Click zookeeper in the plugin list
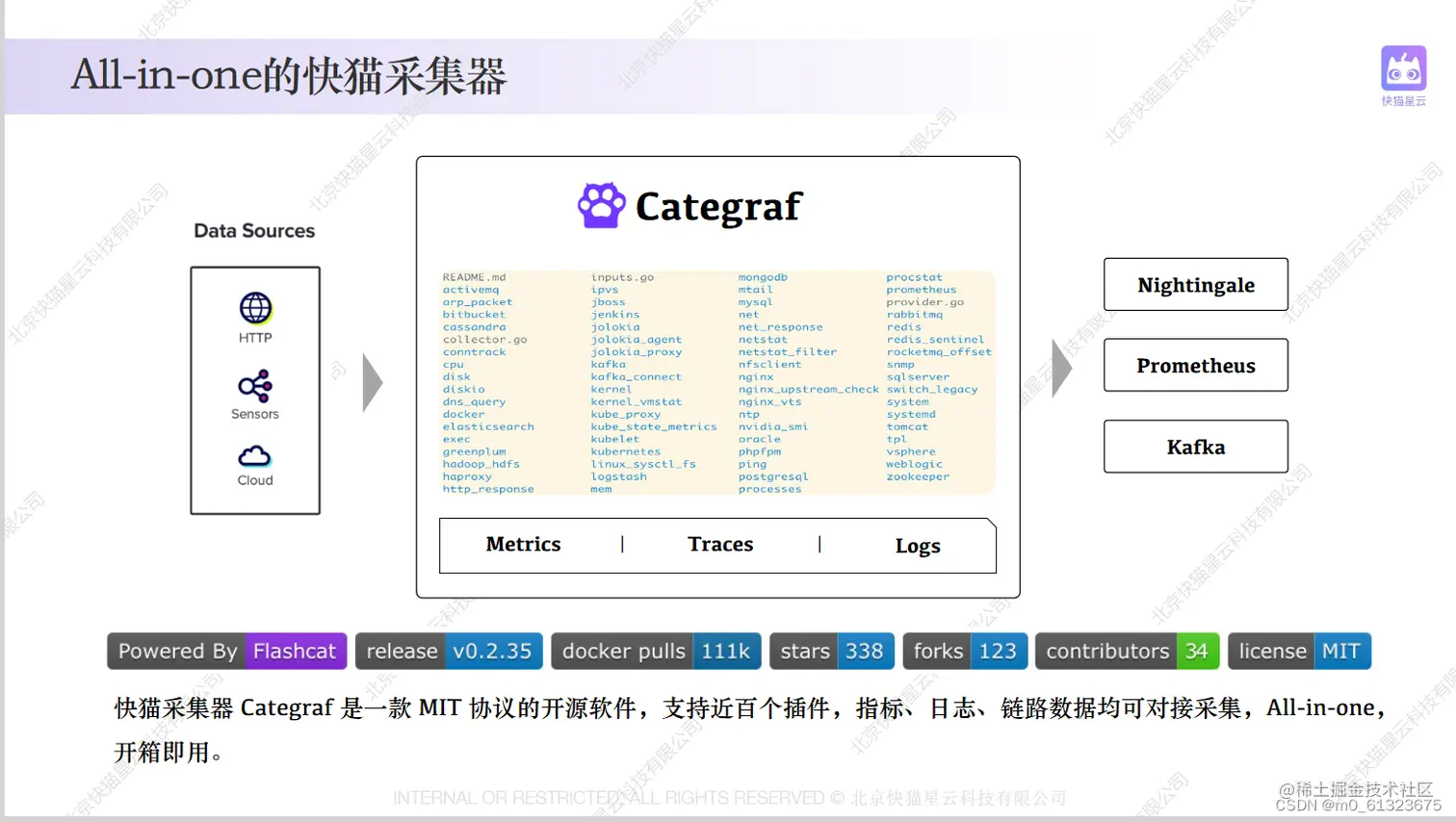The height and width of the screenshot is (822, 1456). [918, 476]
